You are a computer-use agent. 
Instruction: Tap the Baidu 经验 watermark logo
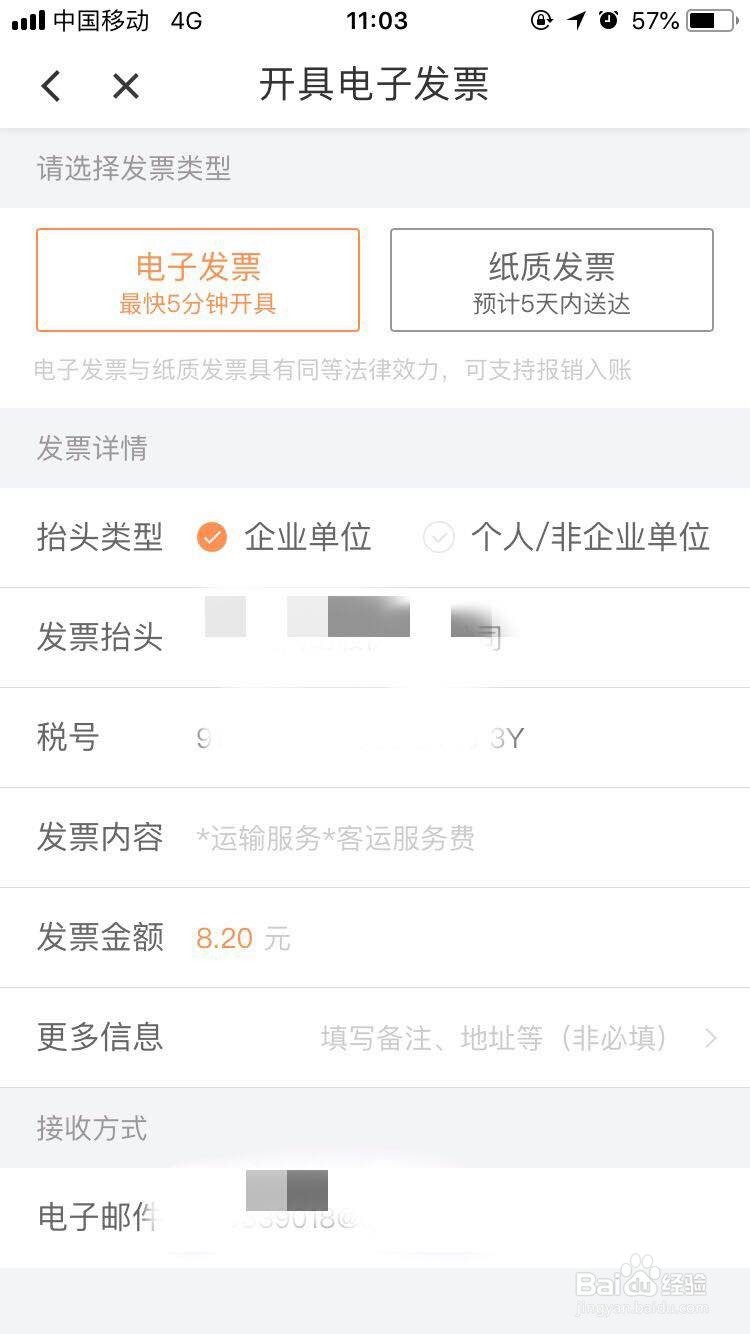point(641,1285)
